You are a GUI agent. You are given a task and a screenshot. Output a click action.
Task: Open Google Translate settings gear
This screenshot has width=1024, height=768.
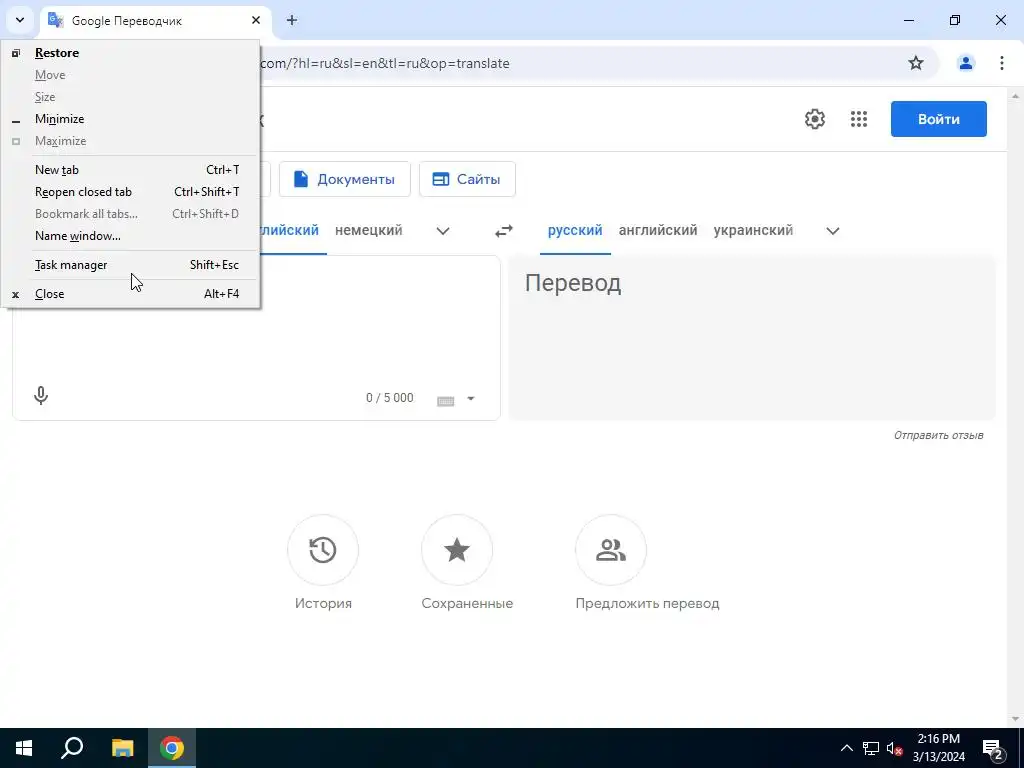[x=814, y=119]
